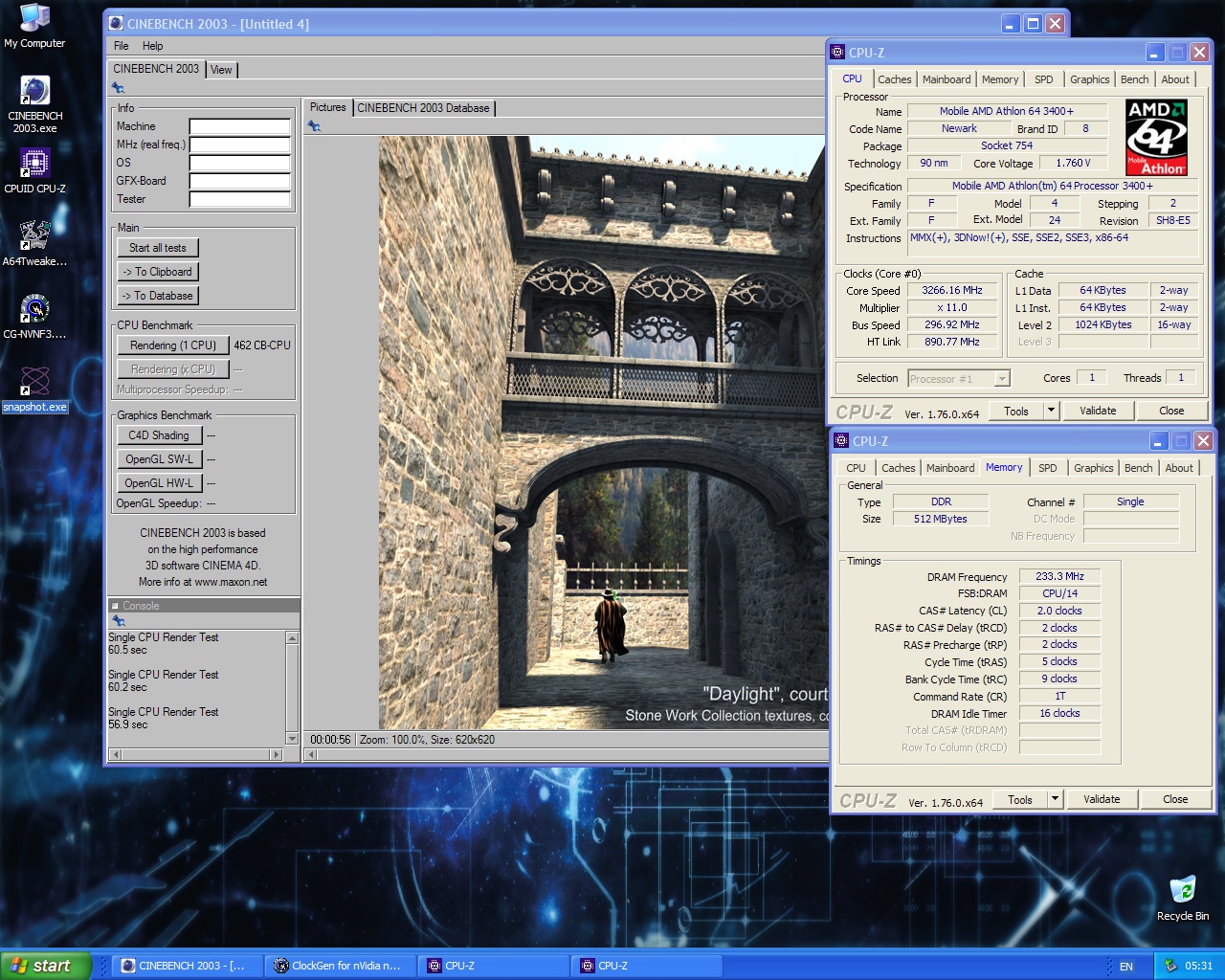
Task: Open the Windows Start menu
Action: [46, 966]
